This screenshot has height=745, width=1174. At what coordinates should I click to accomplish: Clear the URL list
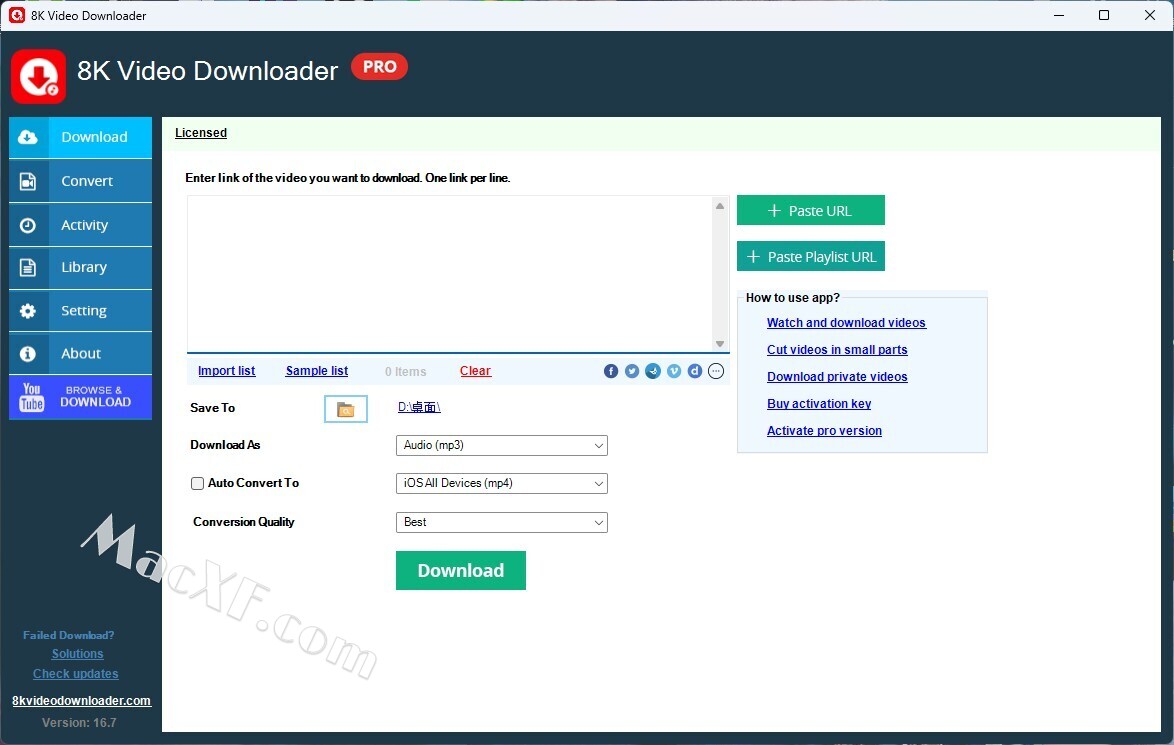475,371
